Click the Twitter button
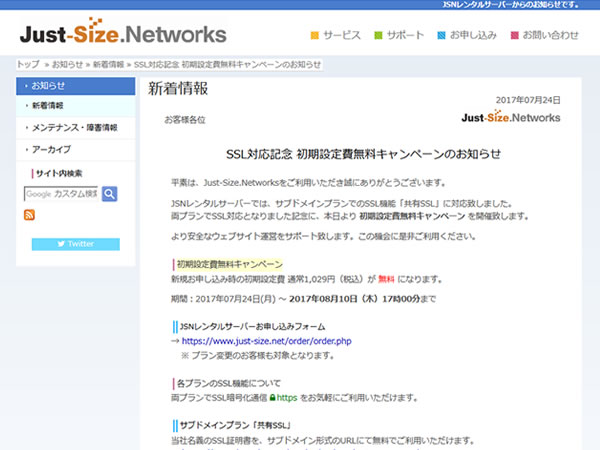600x450 pixels. coord(75,244)
